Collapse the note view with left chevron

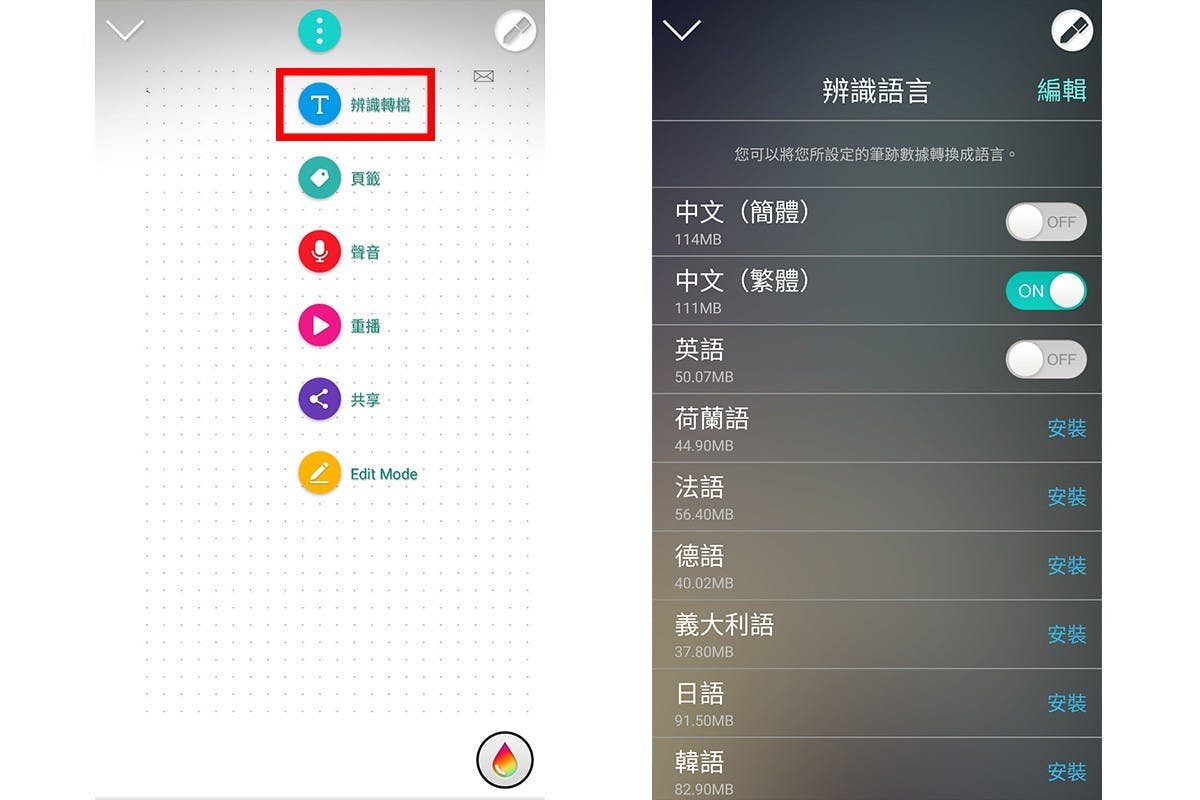(x=125, y=31)
